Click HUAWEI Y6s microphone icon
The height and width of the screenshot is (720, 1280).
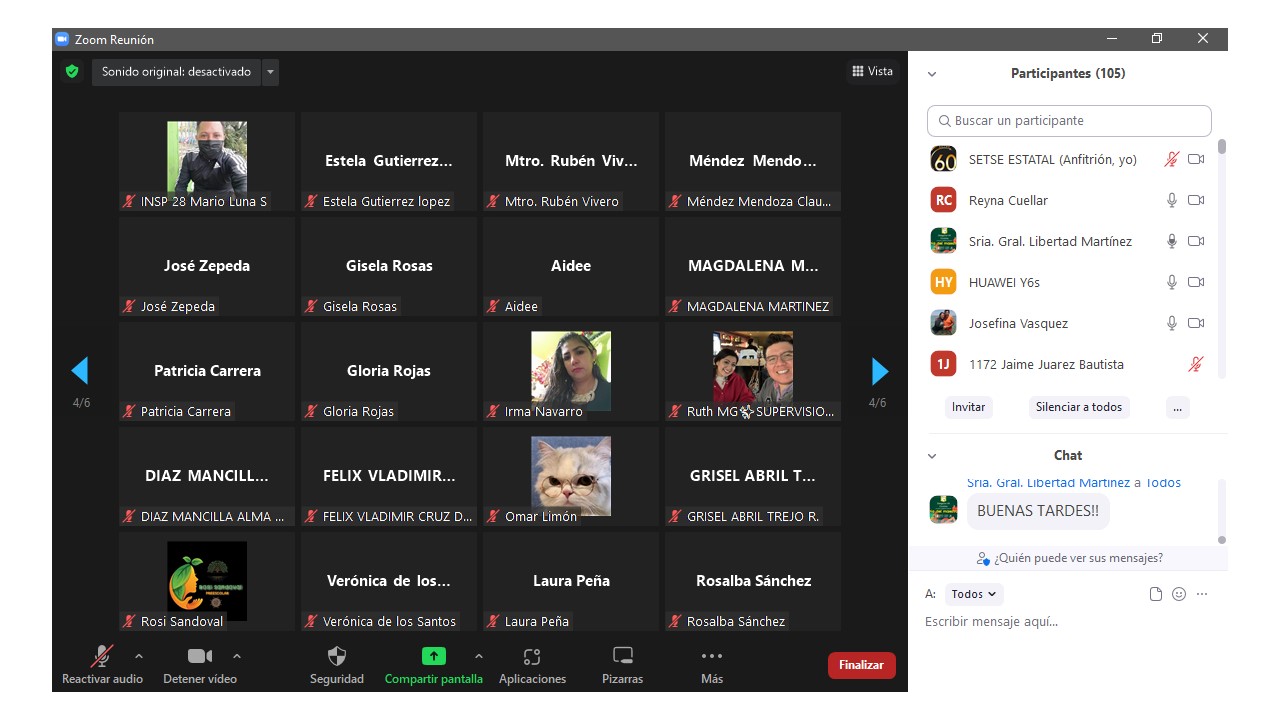pos(1172,282)
